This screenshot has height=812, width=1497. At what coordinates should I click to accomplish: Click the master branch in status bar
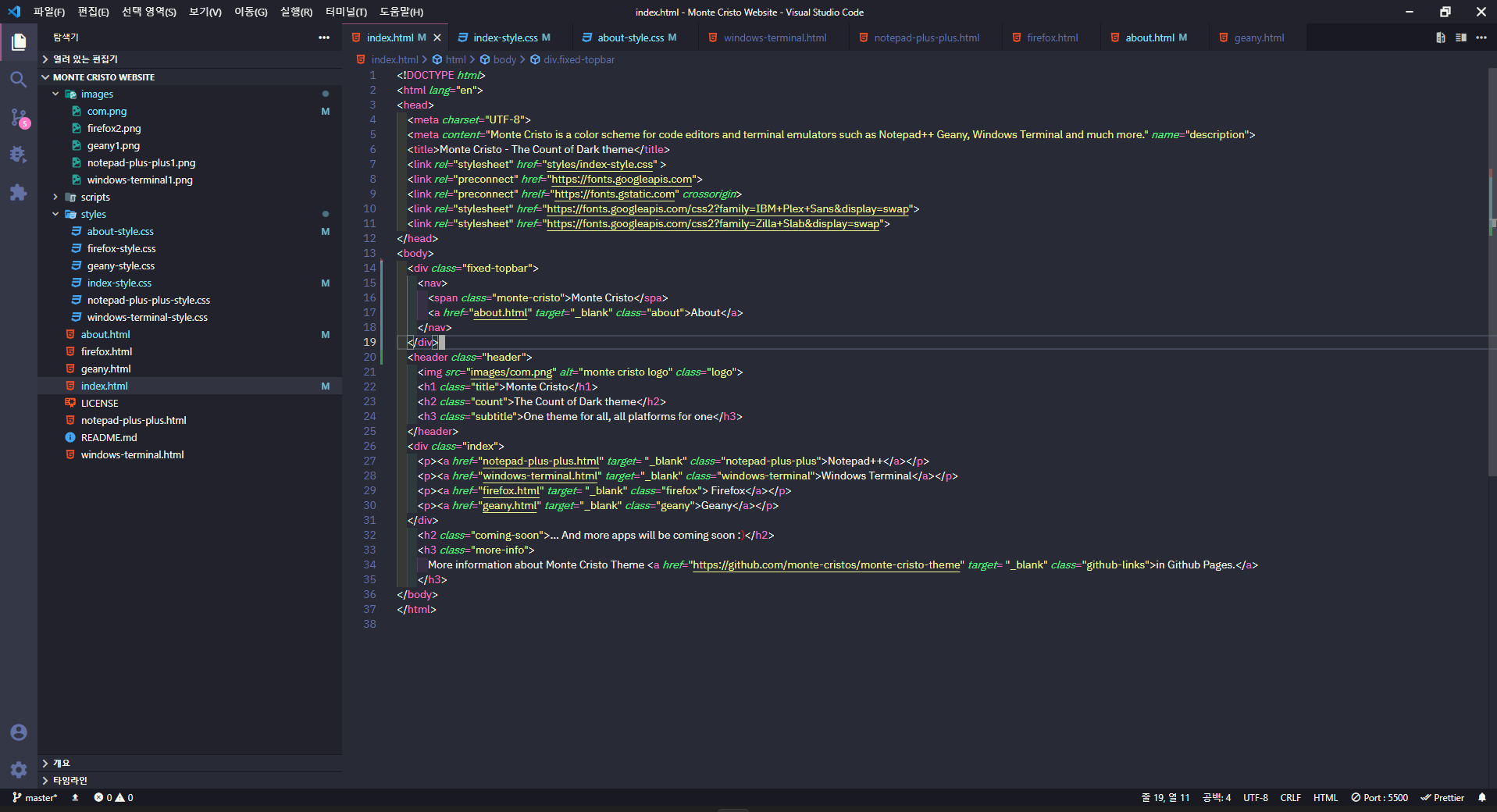pyautogui.click(x=35, y=798)
